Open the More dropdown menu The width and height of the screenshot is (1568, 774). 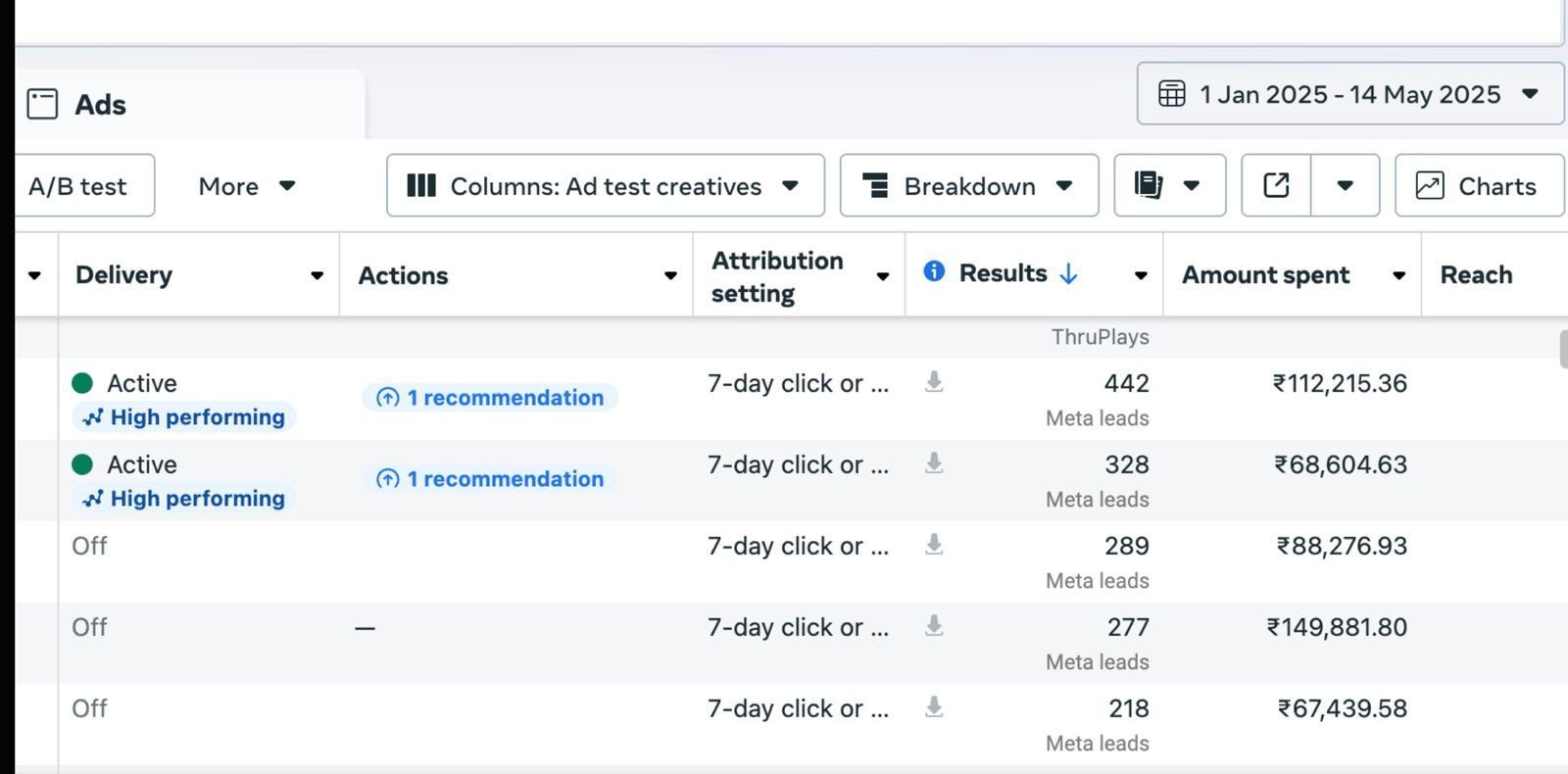click(246, 185)
